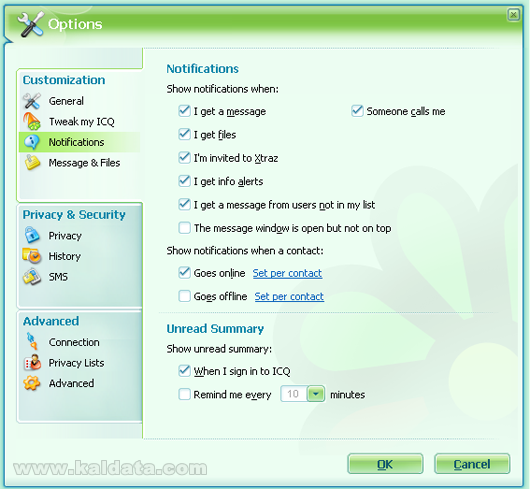Go to Privacy settings

click(x=65, y=236)
